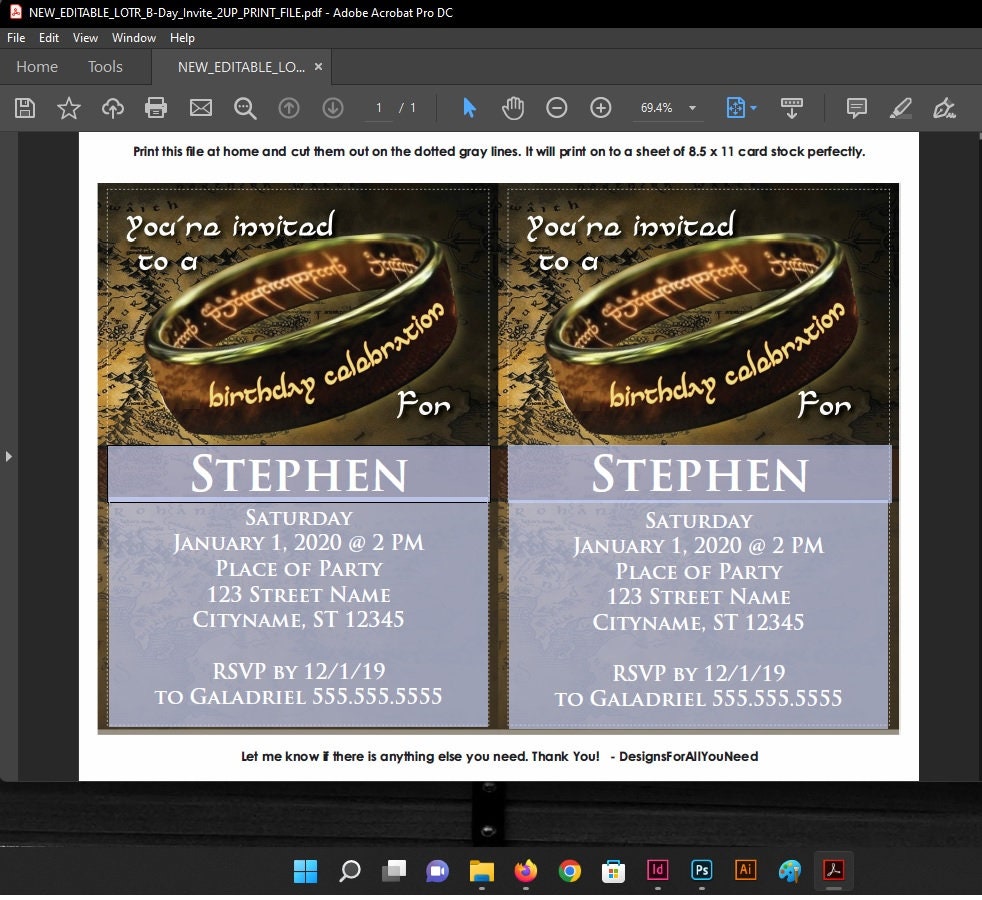Email the PDF document

[x=200, y=108]
